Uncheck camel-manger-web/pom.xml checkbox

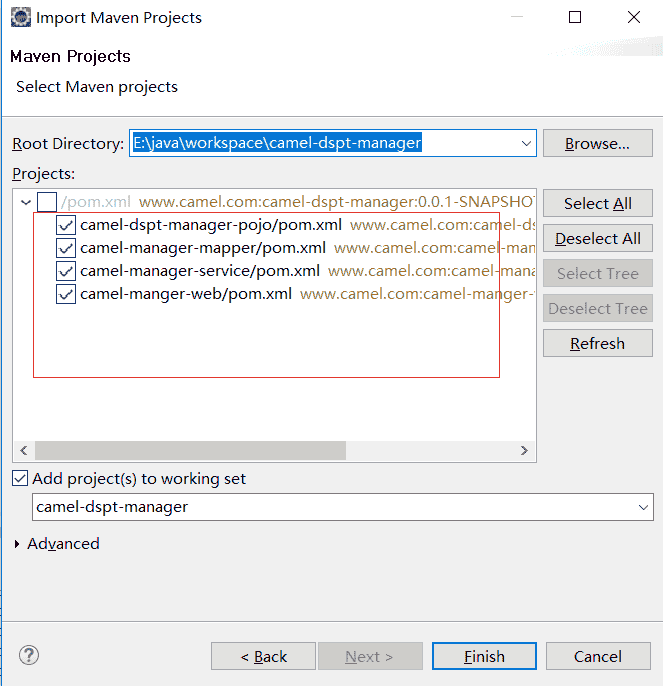click(66, 294)
